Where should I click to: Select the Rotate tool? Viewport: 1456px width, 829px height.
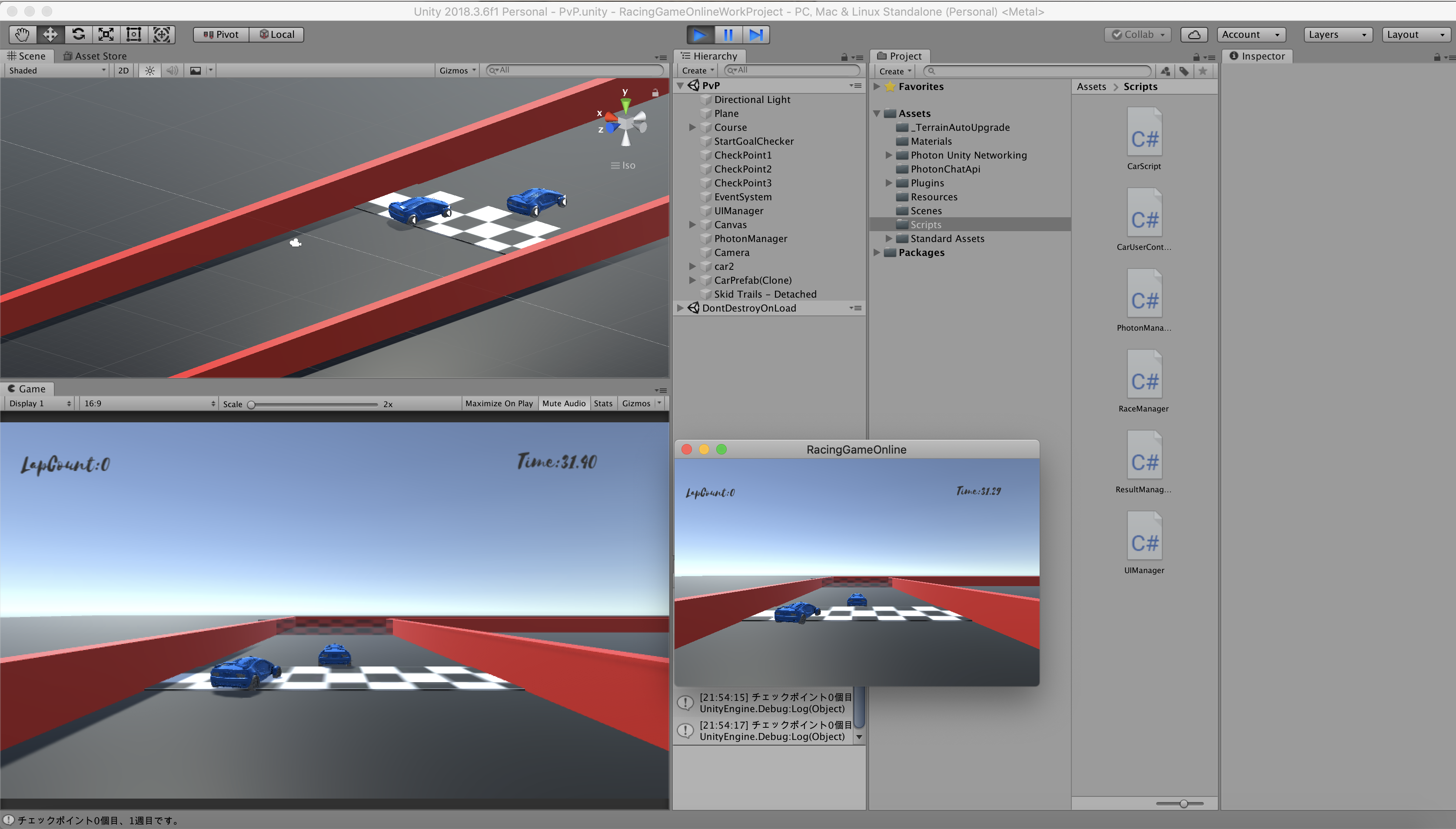(78, 35)
